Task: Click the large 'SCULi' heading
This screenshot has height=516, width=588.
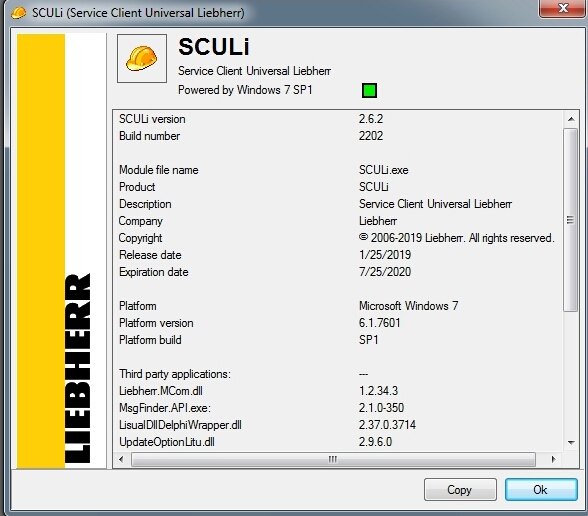Action: (x=214, y=47)
